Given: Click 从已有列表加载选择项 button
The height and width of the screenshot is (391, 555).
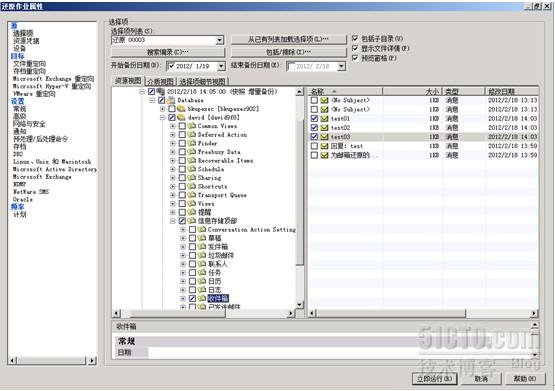Looking at the screenshot, I should (288, 39).
